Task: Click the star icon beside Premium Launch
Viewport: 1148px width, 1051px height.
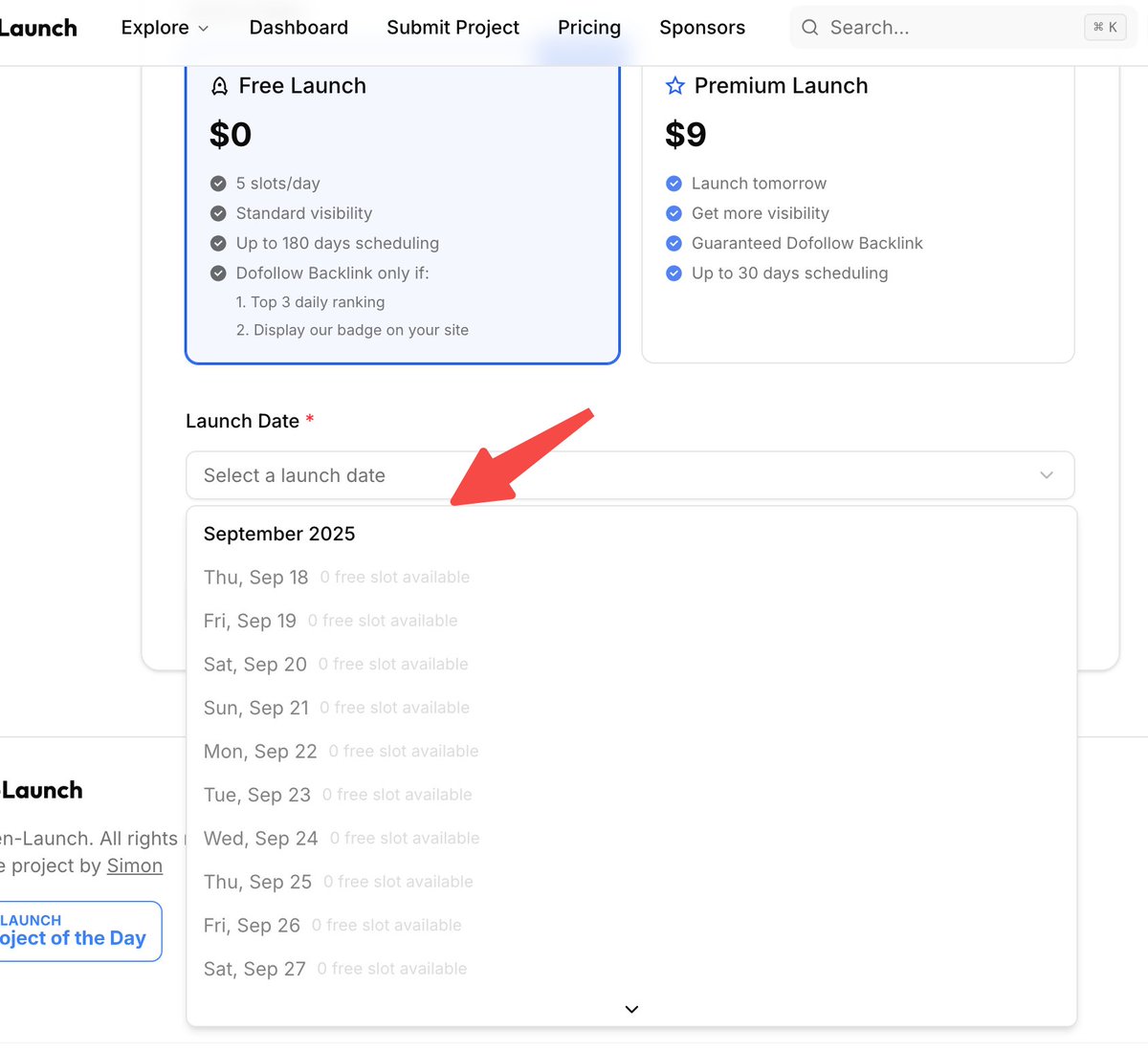Action: tap(675, 86)
